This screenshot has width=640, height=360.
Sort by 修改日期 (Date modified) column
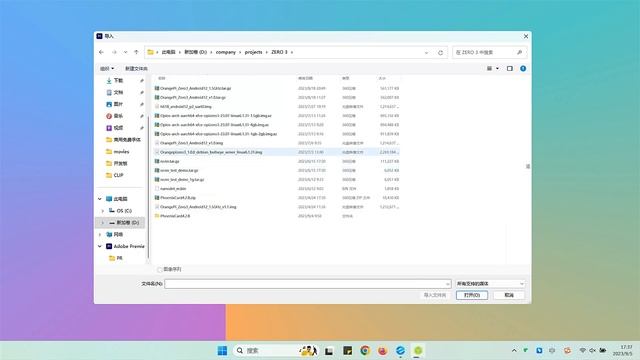pyautogui.click(x=305, y=78)
